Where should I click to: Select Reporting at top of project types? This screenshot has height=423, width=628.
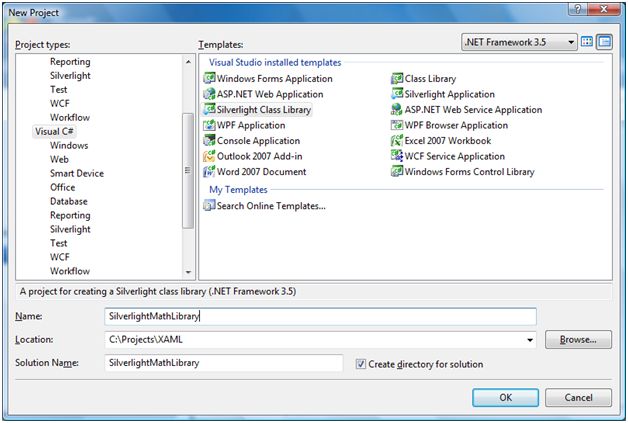(x=70, y=61)
